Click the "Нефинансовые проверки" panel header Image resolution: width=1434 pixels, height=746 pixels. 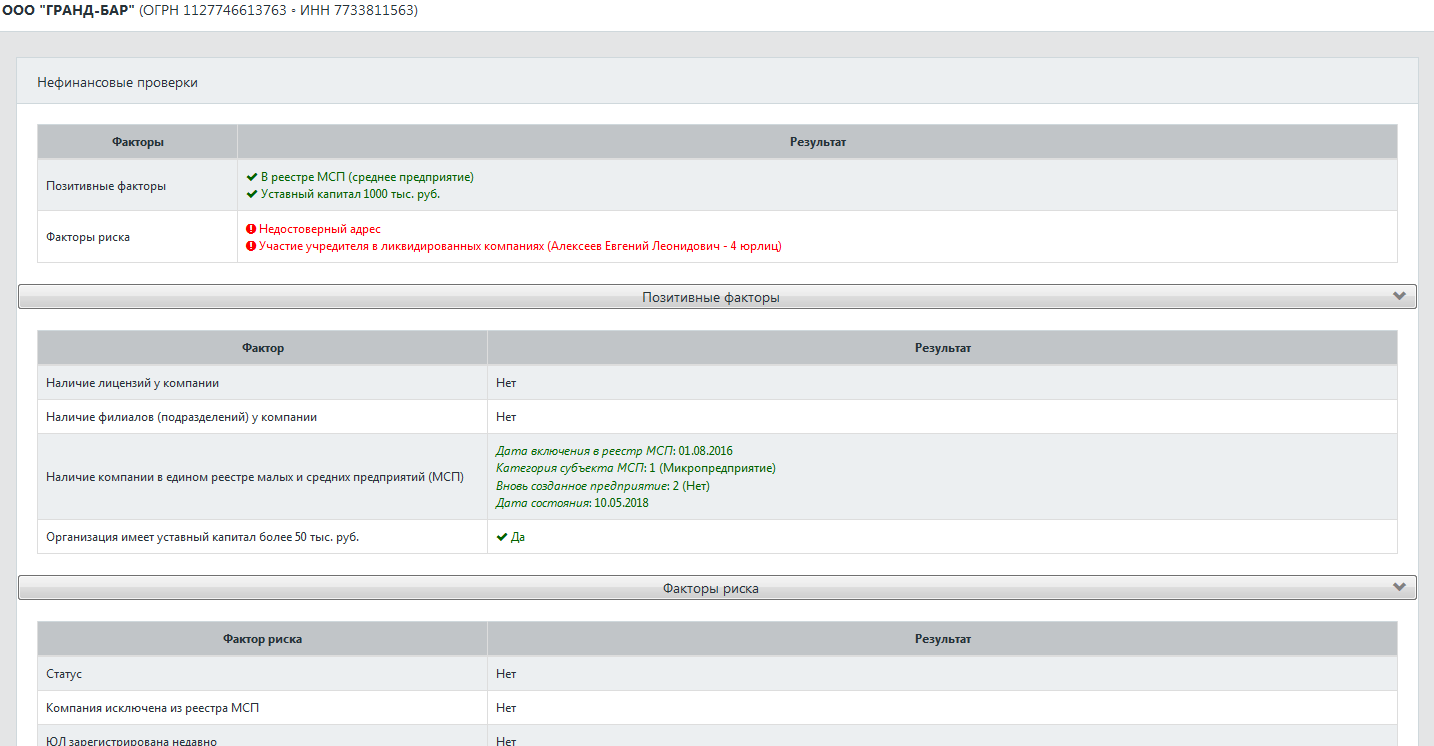(118, 83)
